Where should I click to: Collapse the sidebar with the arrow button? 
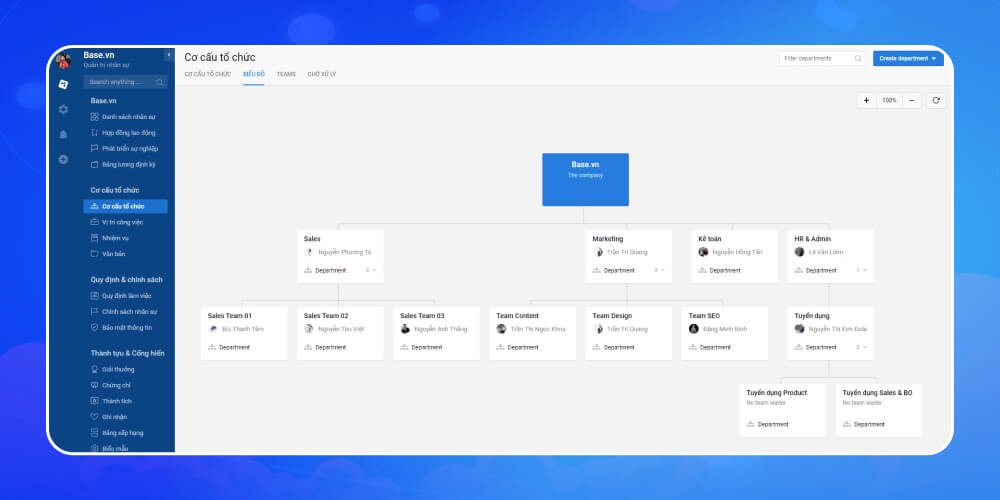coord(169,55)
